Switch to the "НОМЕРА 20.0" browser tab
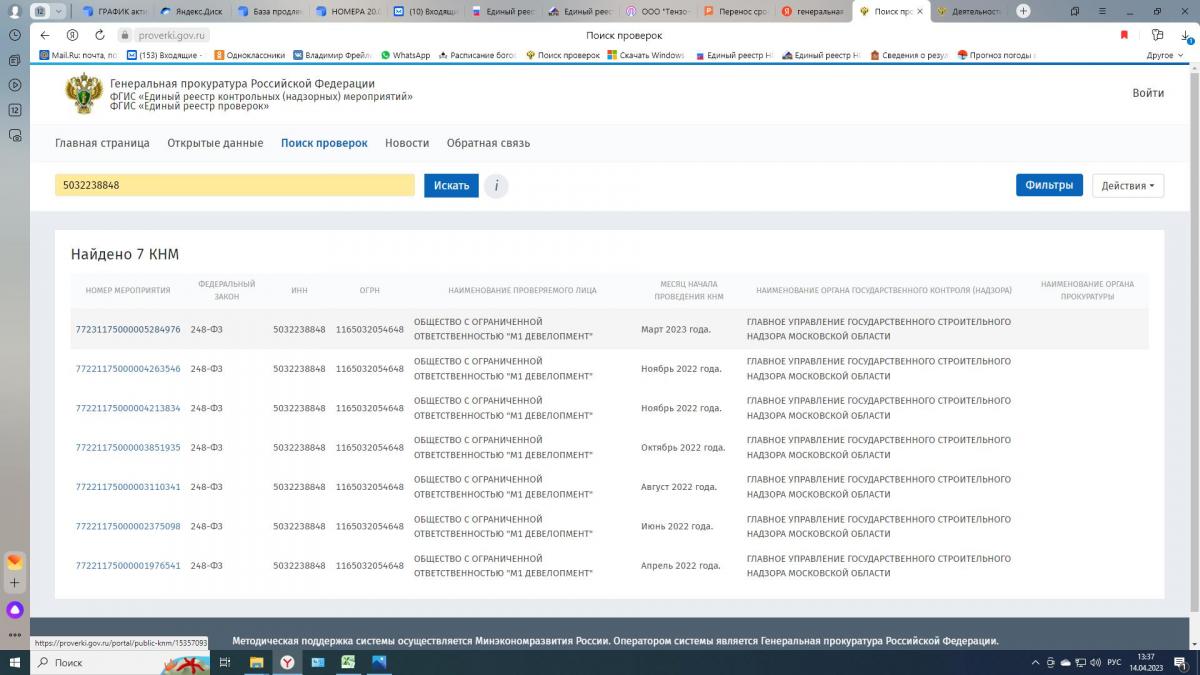The height and width of the screenshot is (675, 1200). (347, 11)
